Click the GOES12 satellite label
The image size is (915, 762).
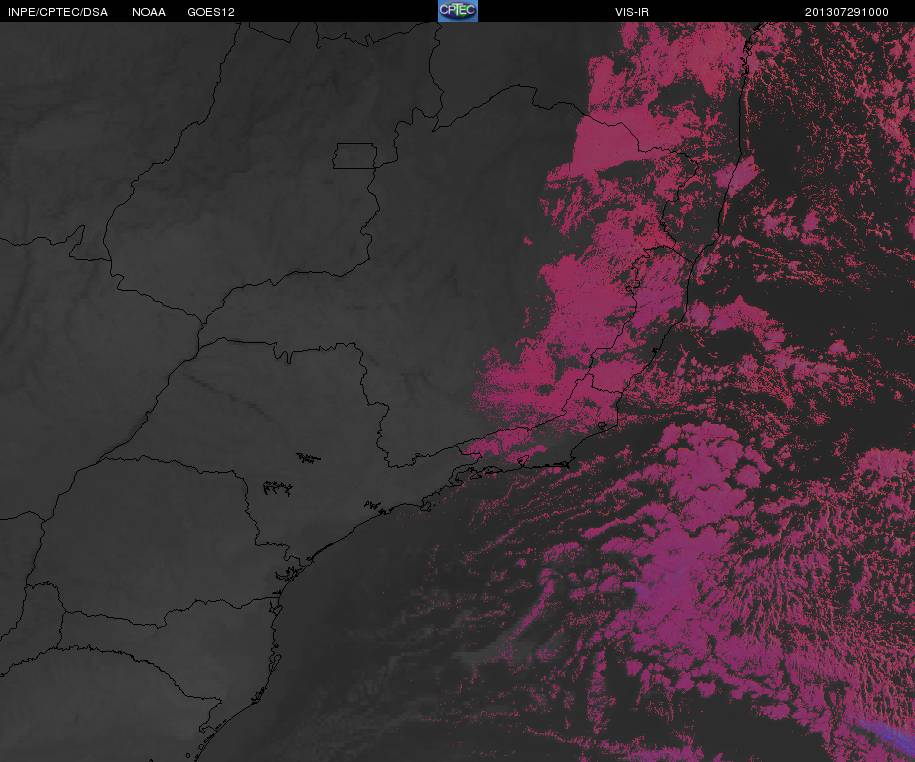pyautogui.click(x=211, y=12)
